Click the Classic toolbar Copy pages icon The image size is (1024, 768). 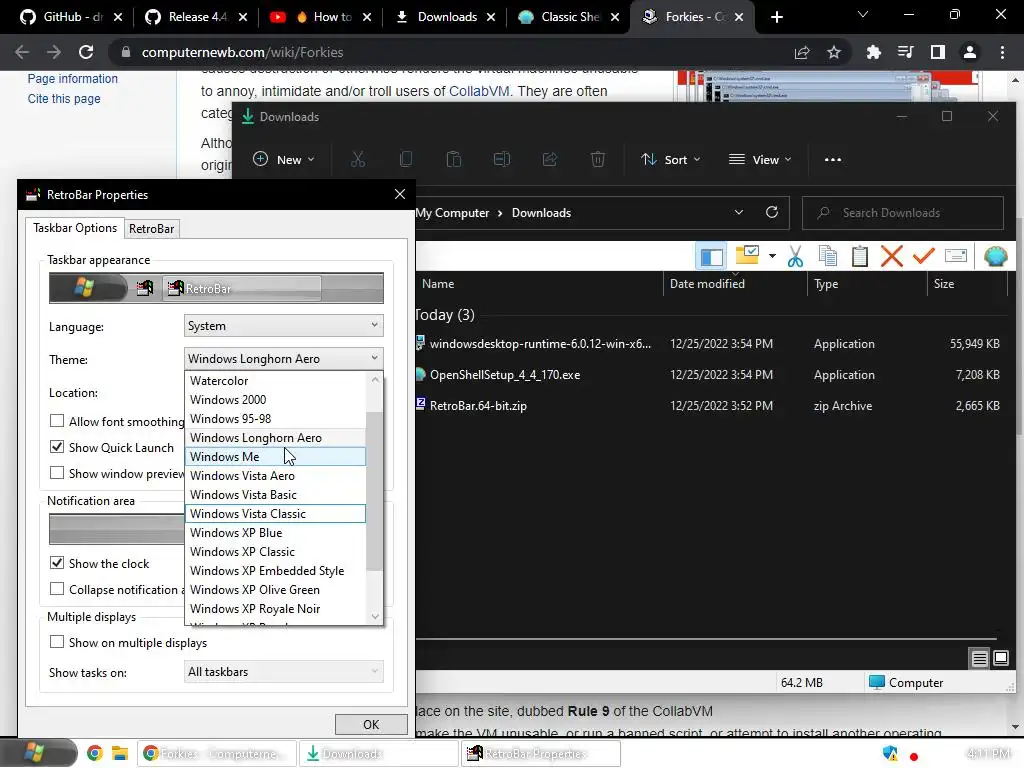[827, 257]
